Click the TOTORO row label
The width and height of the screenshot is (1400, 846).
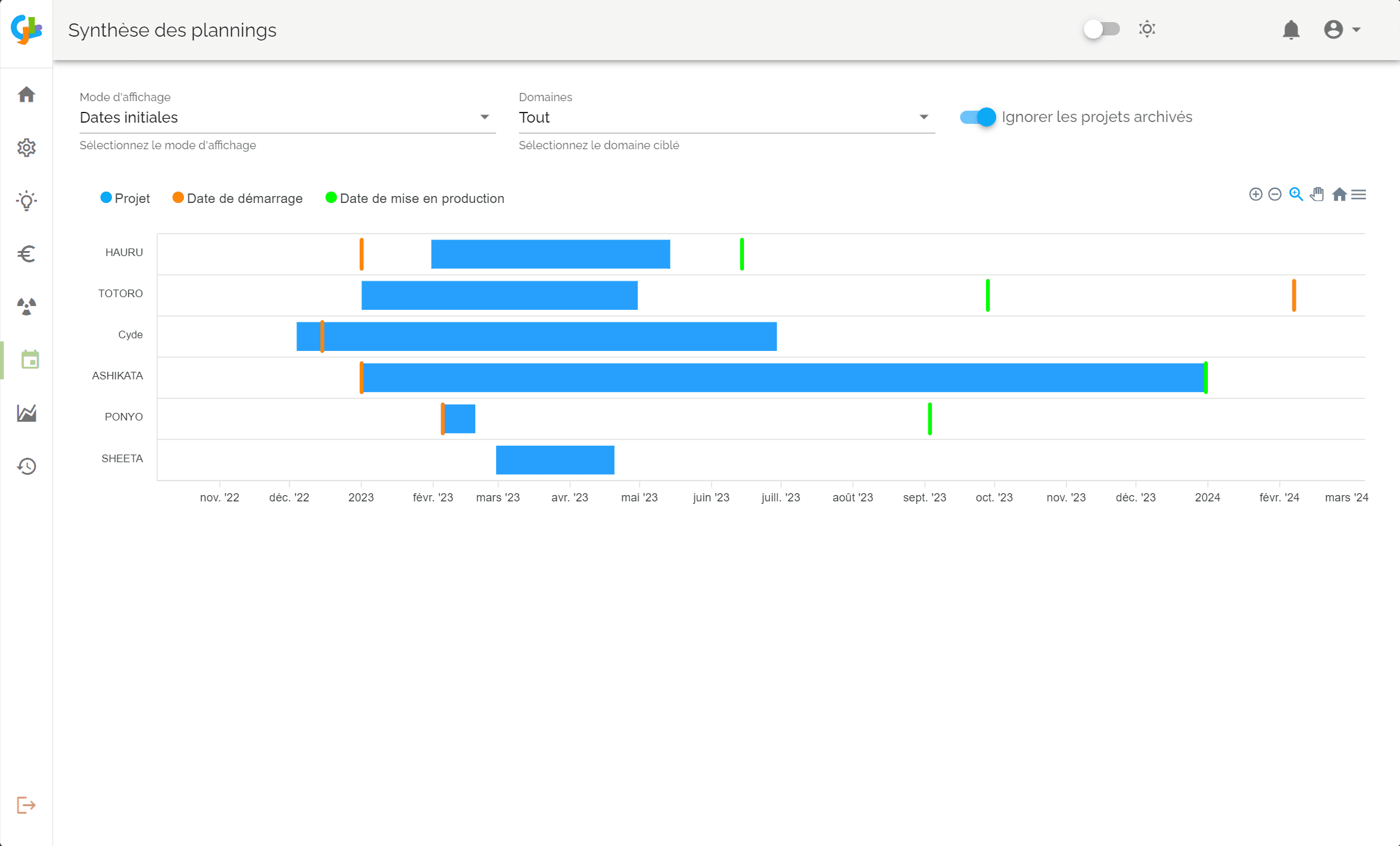point(121,293)
